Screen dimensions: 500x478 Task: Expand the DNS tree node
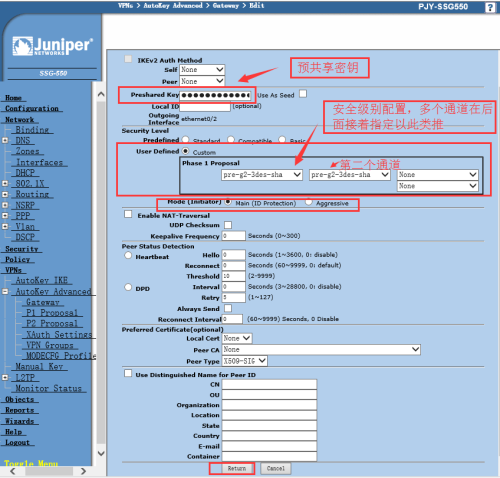(5, 140)
